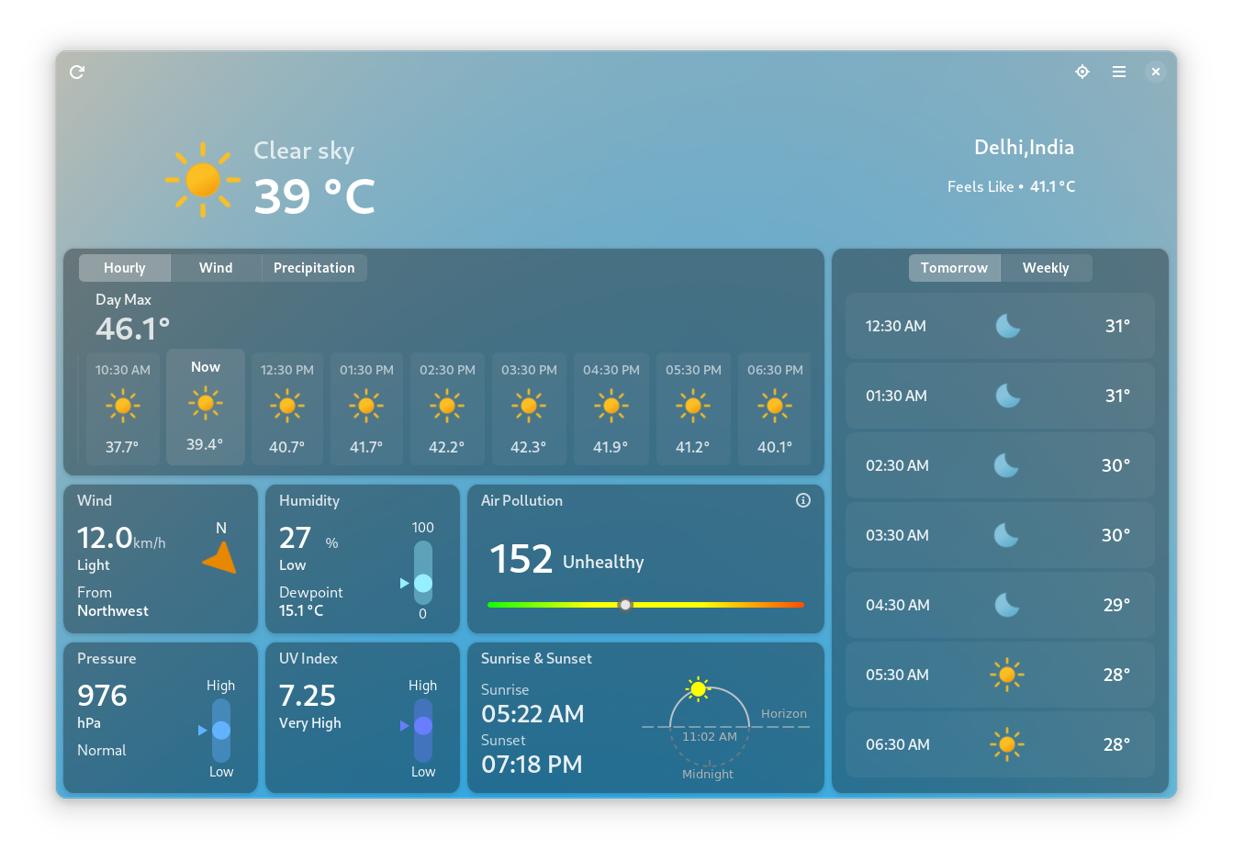The height and width of the screenshot is (860, 1233).
Task: Click the wind direction arrow icon
Action: pyautogui.click(x=220, y=558)
